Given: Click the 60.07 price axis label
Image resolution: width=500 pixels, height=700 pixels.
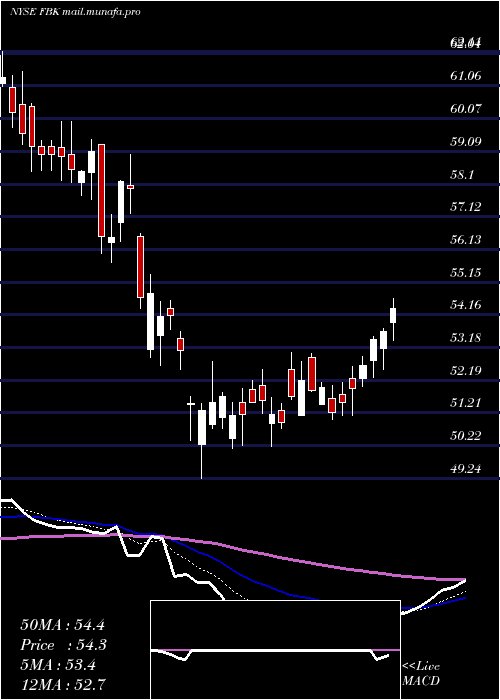Looking at the screenshot, I should [466, 108].
